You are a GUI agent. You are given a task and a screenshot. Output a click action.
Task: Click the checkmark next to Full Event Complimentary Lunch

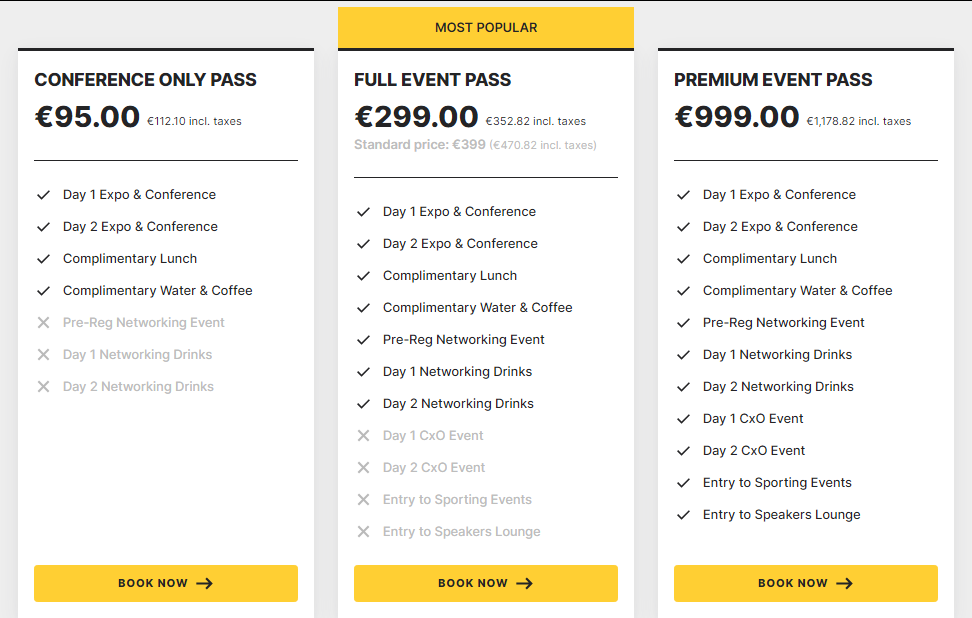(363, 276)
